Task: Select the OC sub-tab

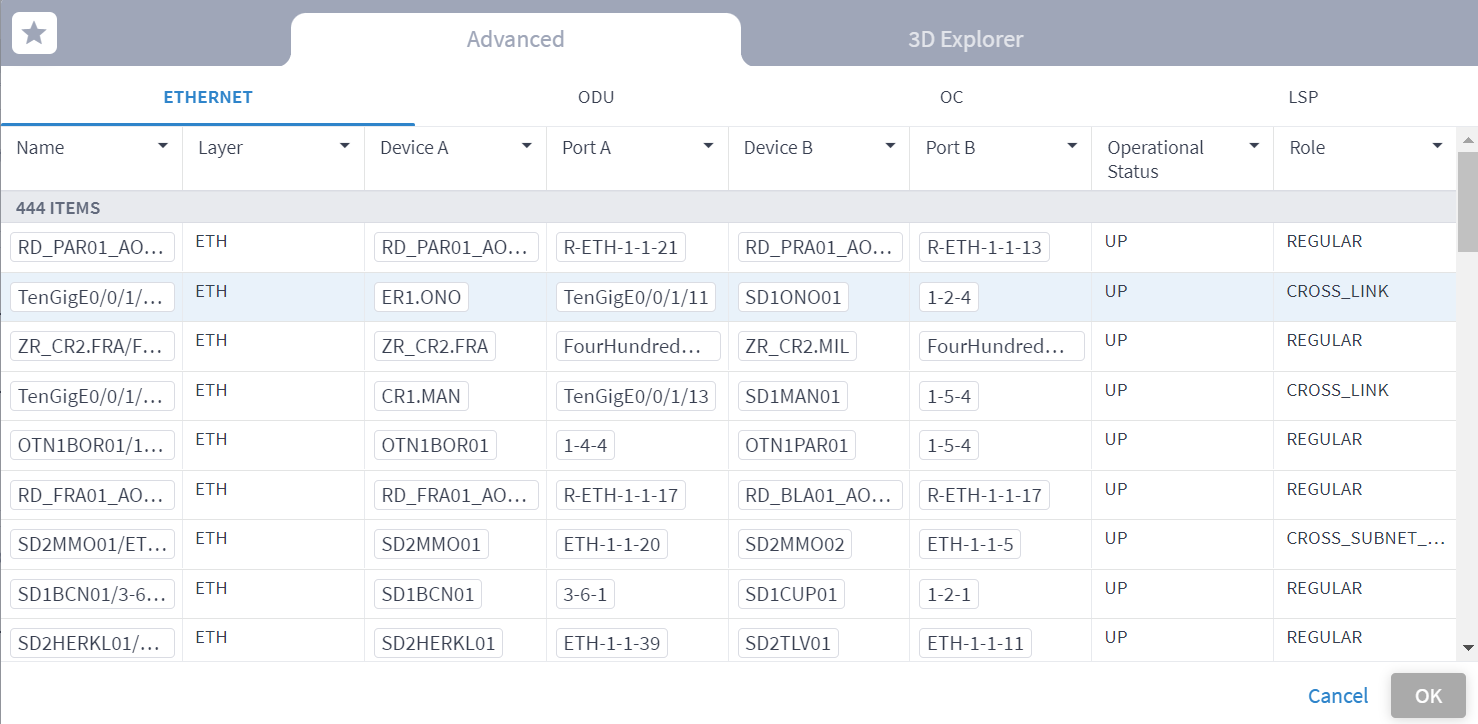Action: point(951,97)
